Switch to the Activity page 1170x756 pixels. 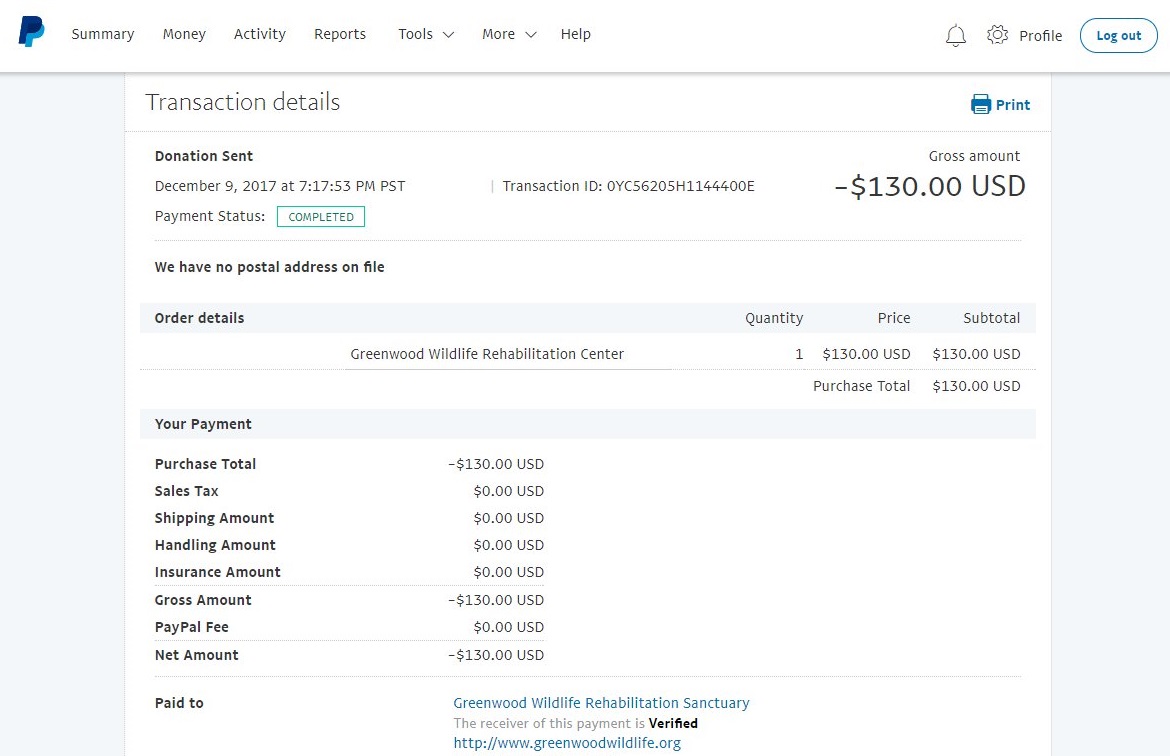pos(259,34)
